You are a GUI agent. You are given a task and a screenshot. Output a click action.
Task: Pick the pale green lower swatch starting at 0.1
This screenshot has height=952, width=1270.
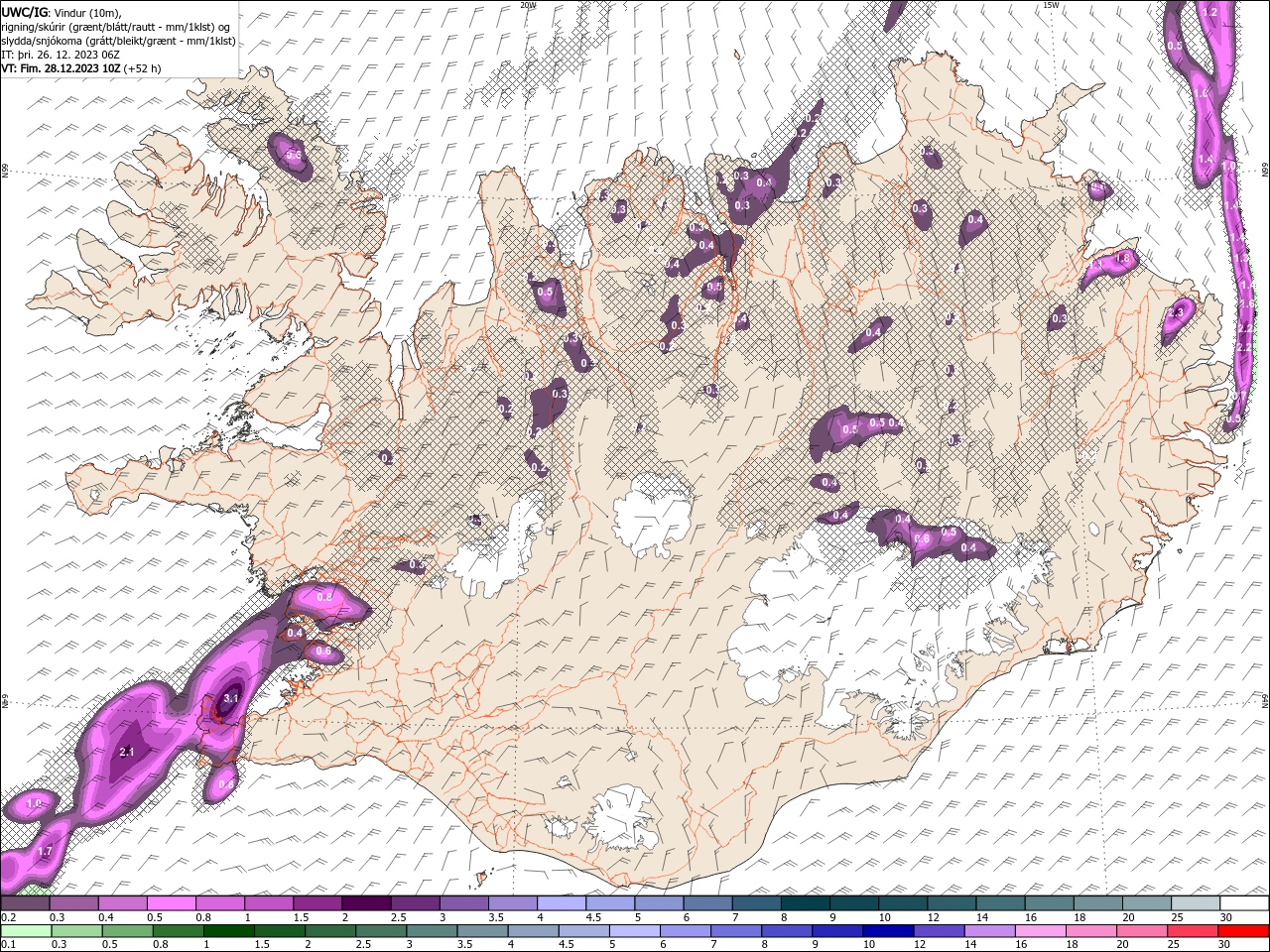click(26, 931)
